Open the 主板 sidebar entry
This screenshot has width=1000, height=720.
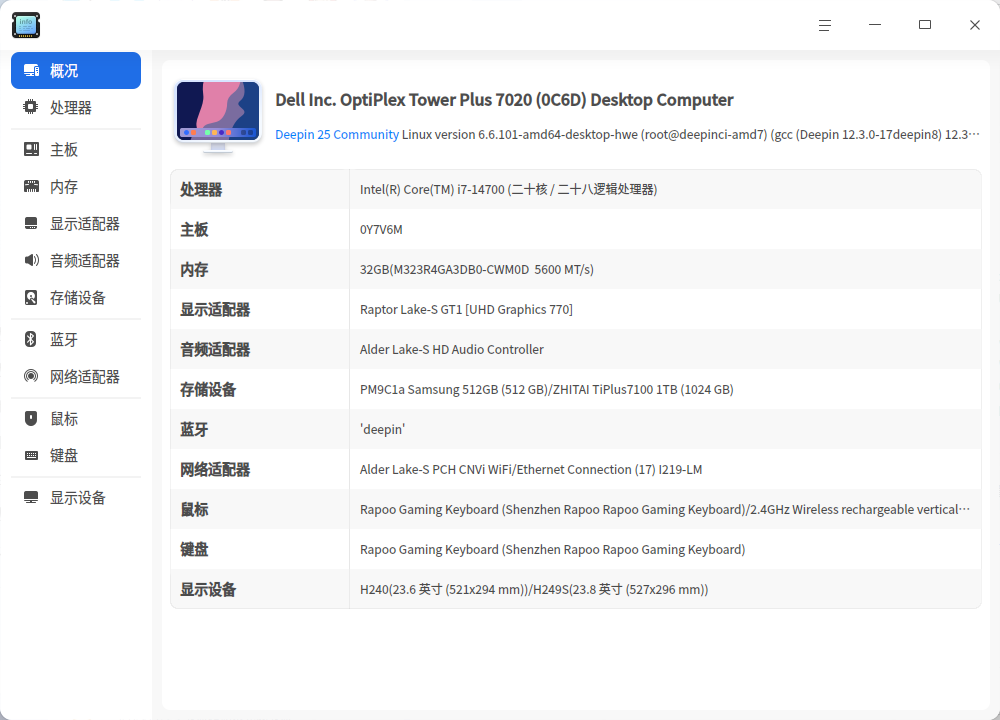(x=76, y=149)
